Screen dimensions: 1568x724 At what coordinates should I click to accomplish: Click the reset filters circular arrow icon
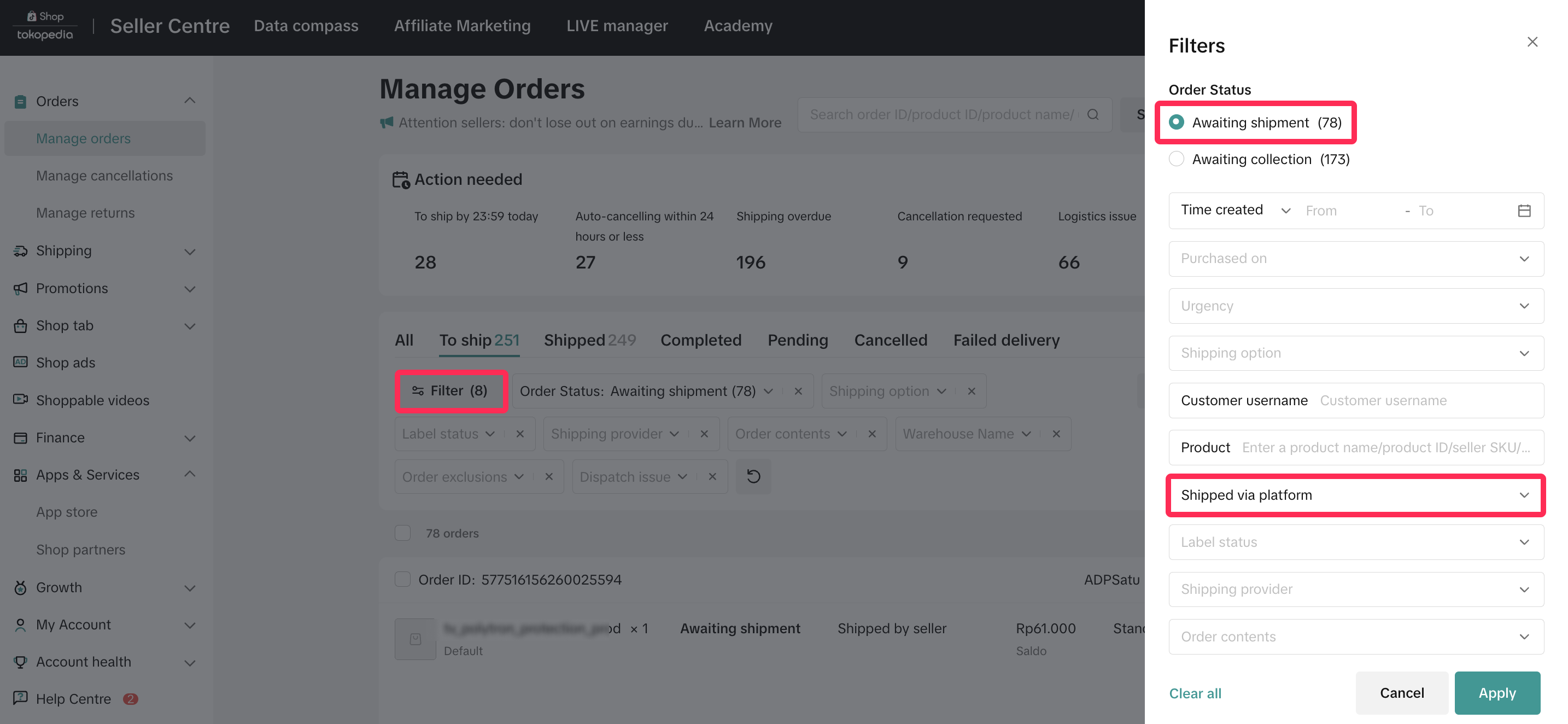753,476
